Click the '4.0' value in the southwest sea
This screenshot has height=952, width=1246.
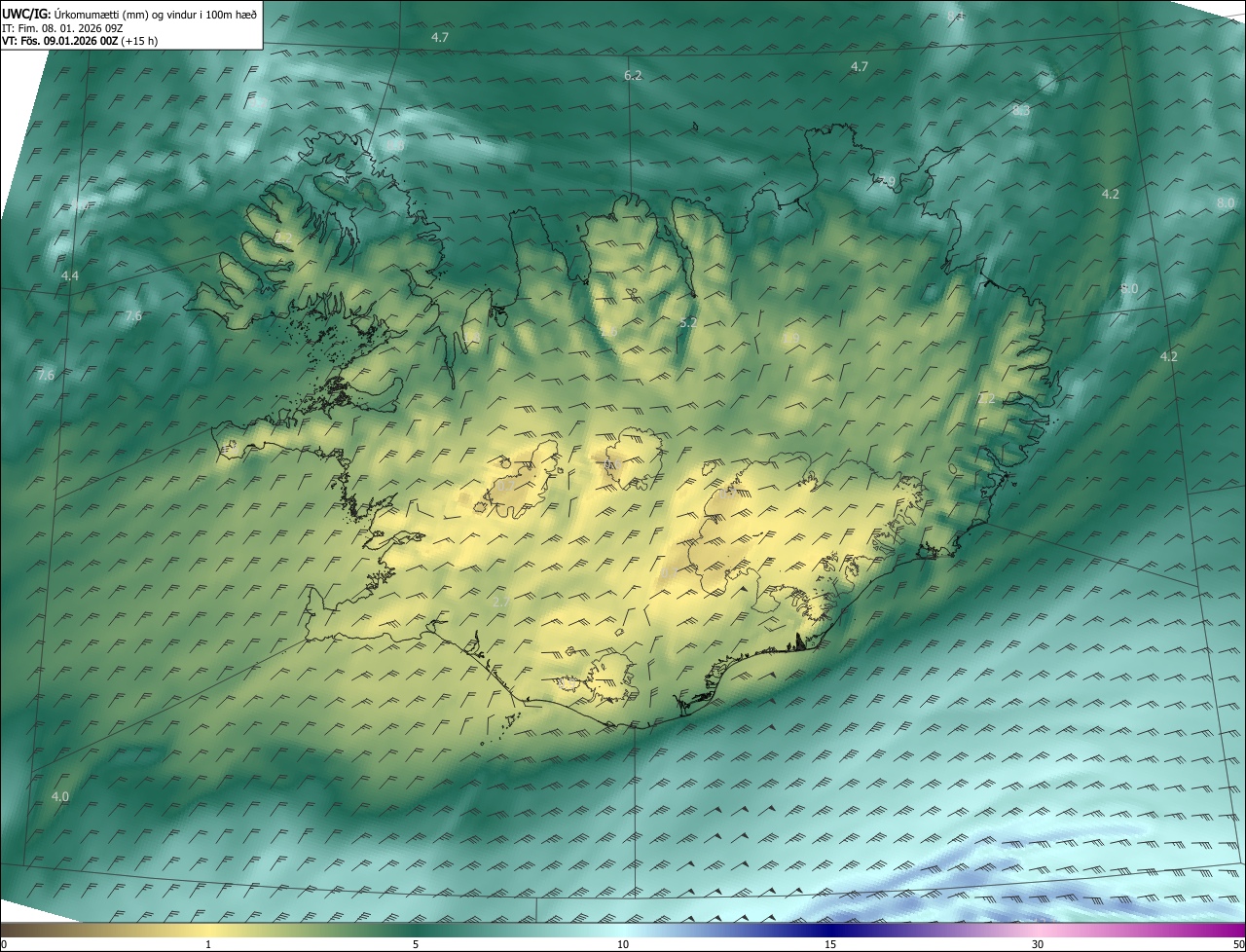60,796
